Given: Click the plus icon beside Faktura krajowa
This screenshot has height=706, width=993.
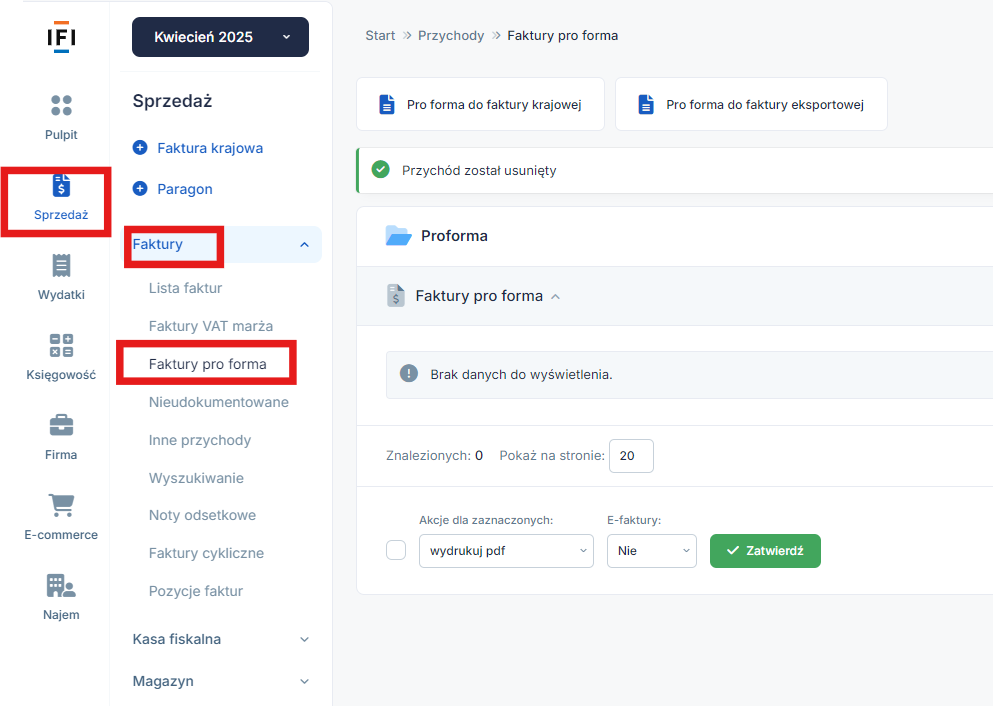Looking at the screenshot, I should [x=140, y=148].
